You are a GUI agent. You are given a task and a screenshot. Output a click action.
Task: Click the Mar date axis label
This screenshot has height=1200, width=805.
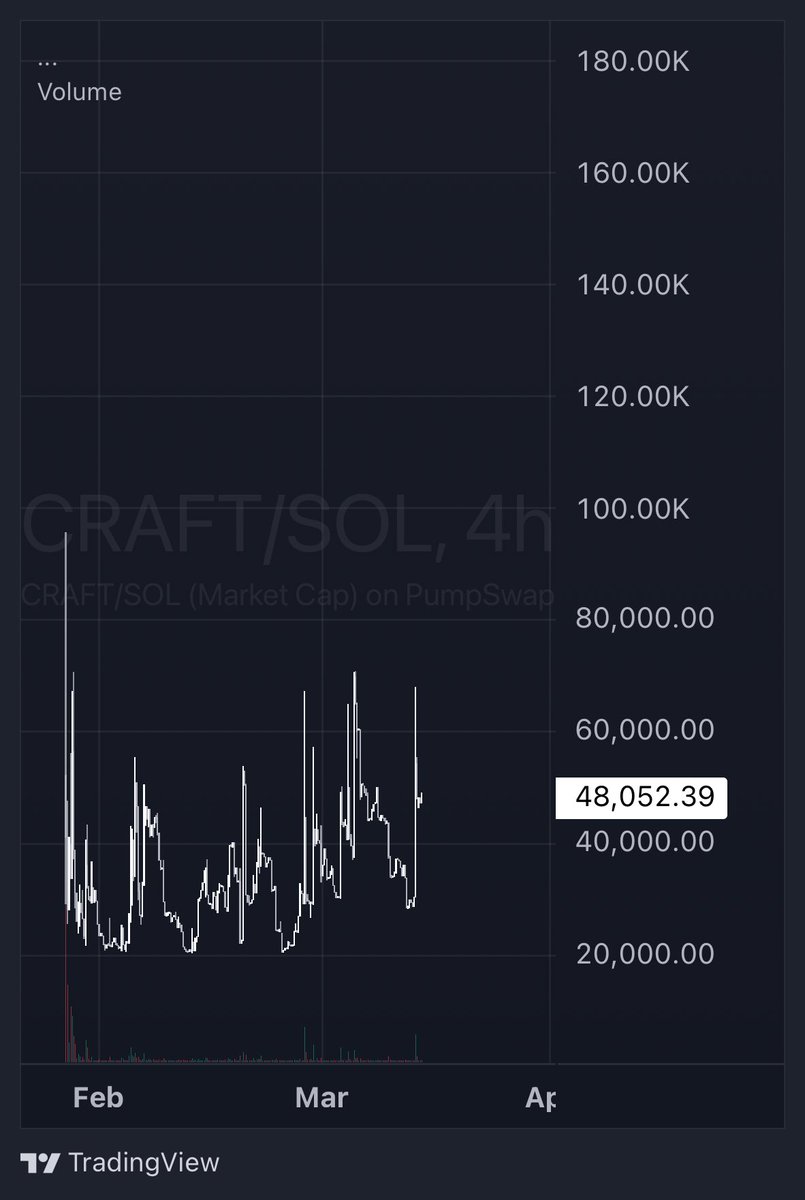point(322,1098)
